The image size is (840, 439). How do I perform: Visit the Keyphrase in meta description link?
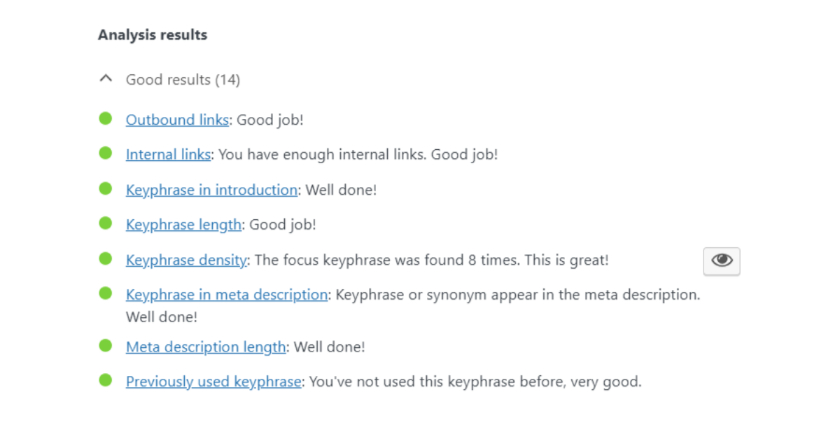click(227, 294)
